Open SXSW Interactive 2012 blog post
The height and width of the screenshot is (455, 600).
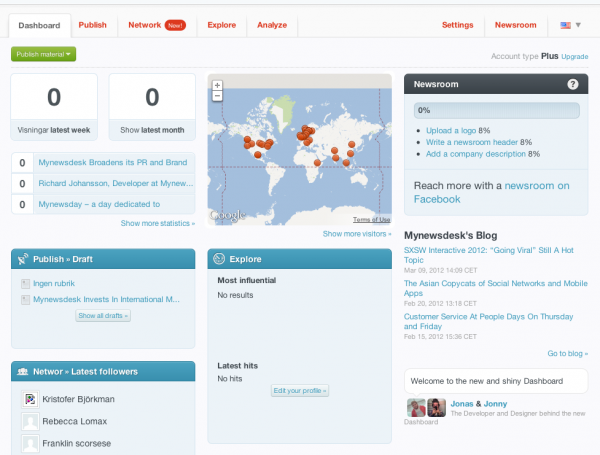(x=489, y=255)
